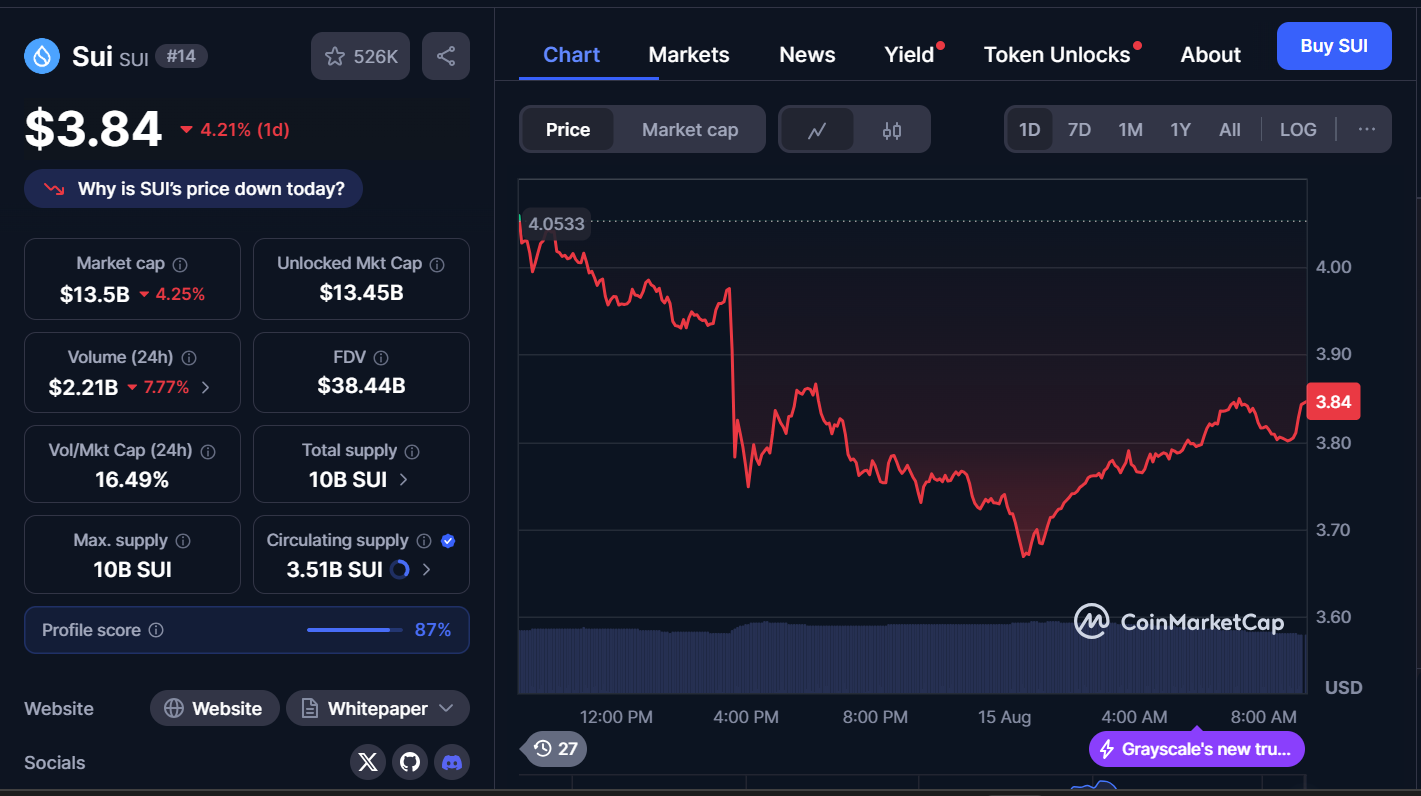Add Sui to watchlist with star button

point(360,56)
